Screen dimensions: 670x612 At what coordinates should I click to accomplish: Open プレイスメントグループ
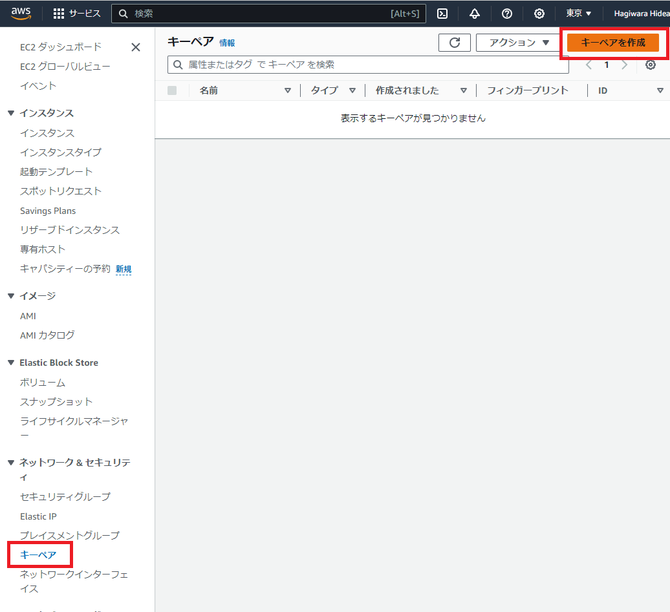pos(70,535)
